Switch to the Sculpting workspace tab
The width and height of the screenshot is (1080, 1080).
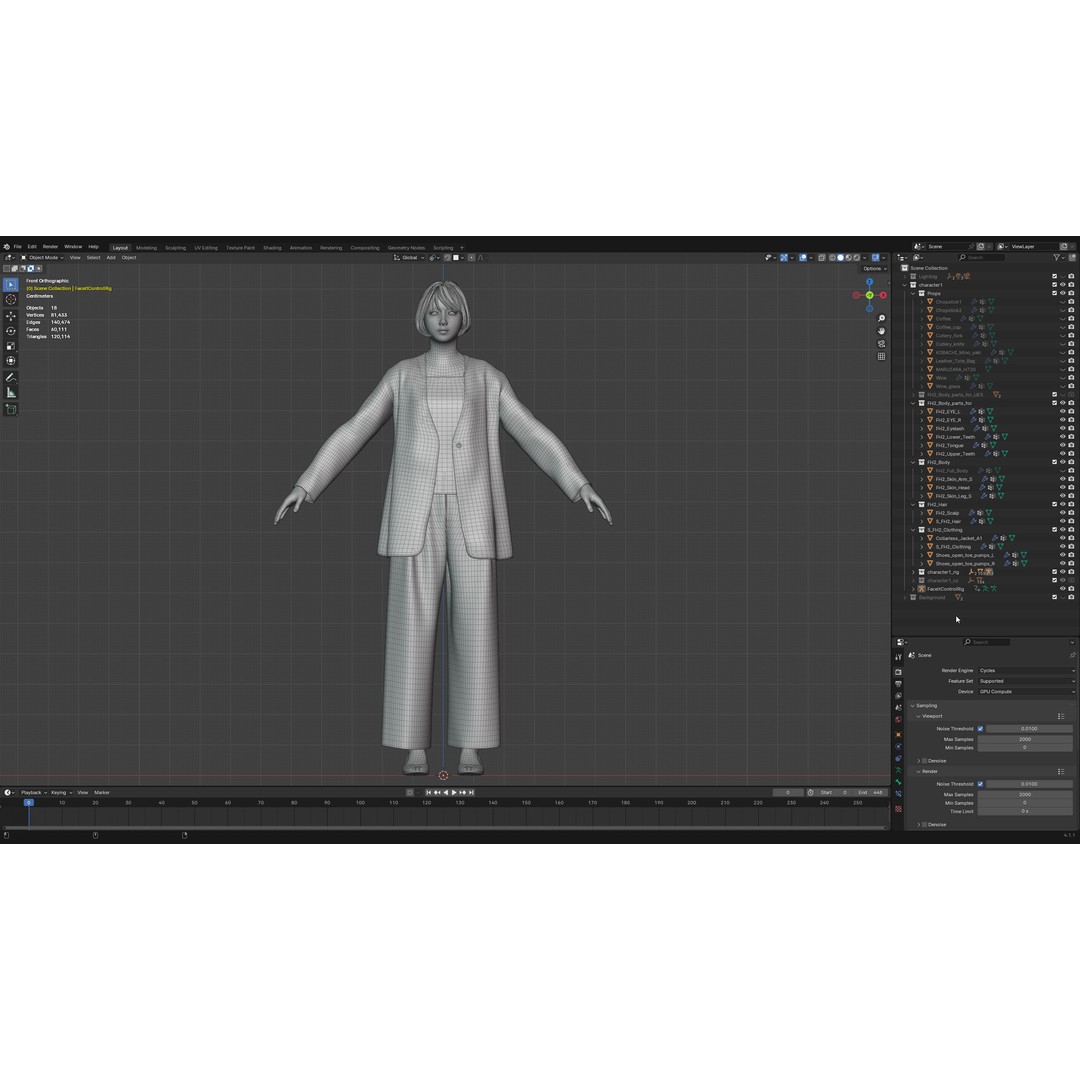coord(175,248)
